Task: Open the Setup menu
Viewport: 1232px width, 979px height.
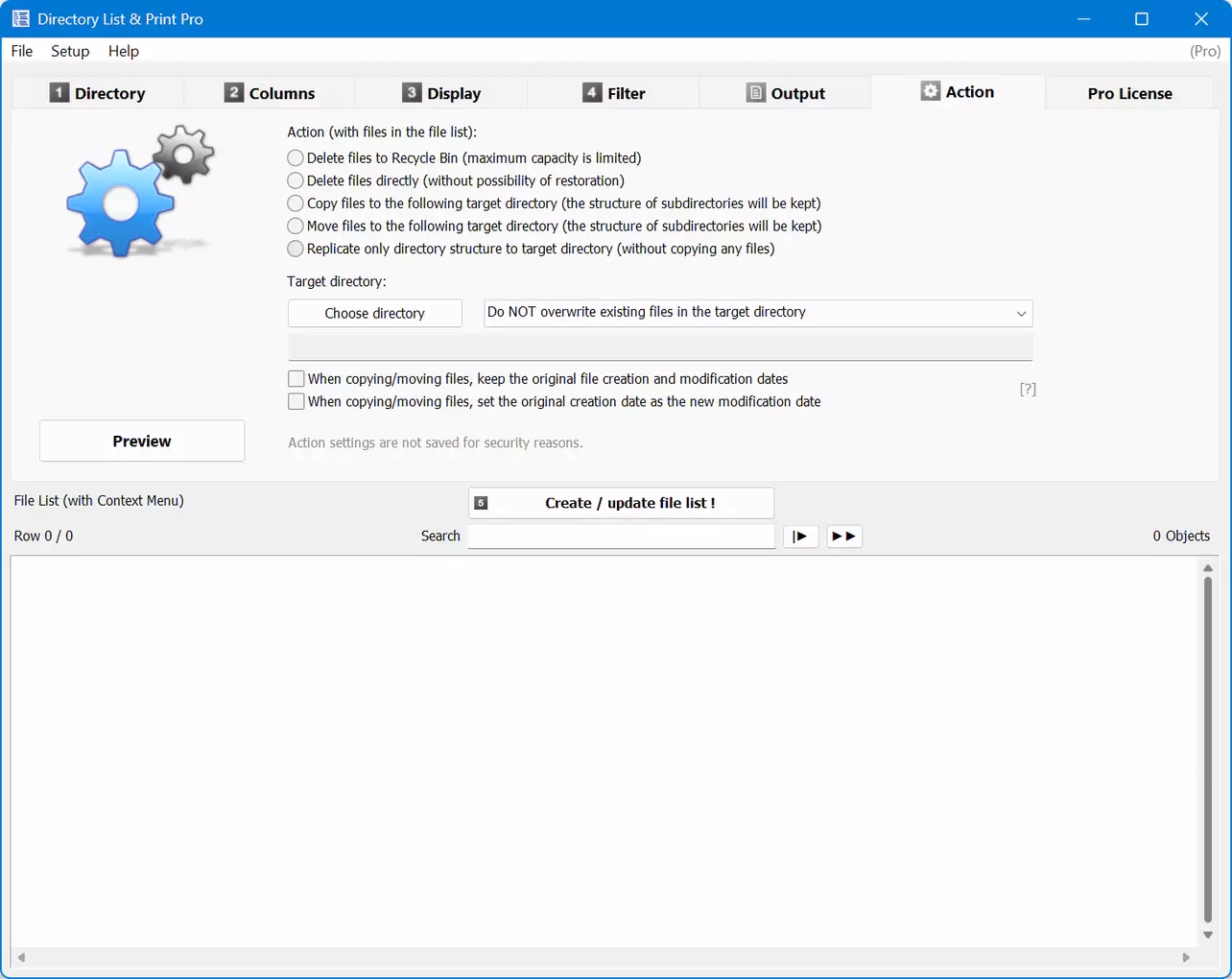Action: [x=70, y=51]
